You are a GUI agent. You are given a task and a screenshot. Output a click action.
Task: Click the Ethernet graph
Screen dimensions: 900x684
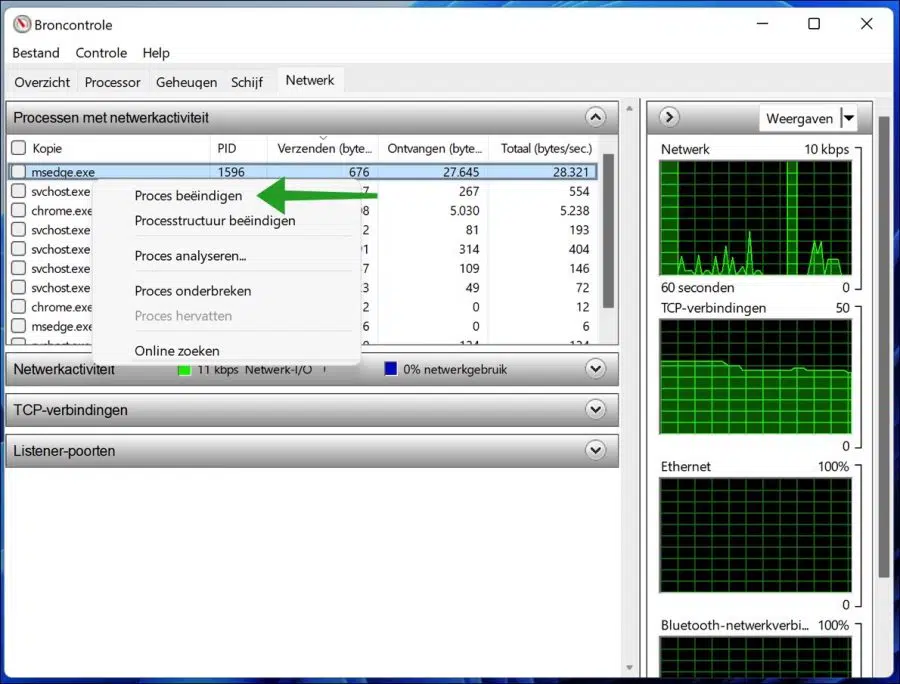coord(755,535)
